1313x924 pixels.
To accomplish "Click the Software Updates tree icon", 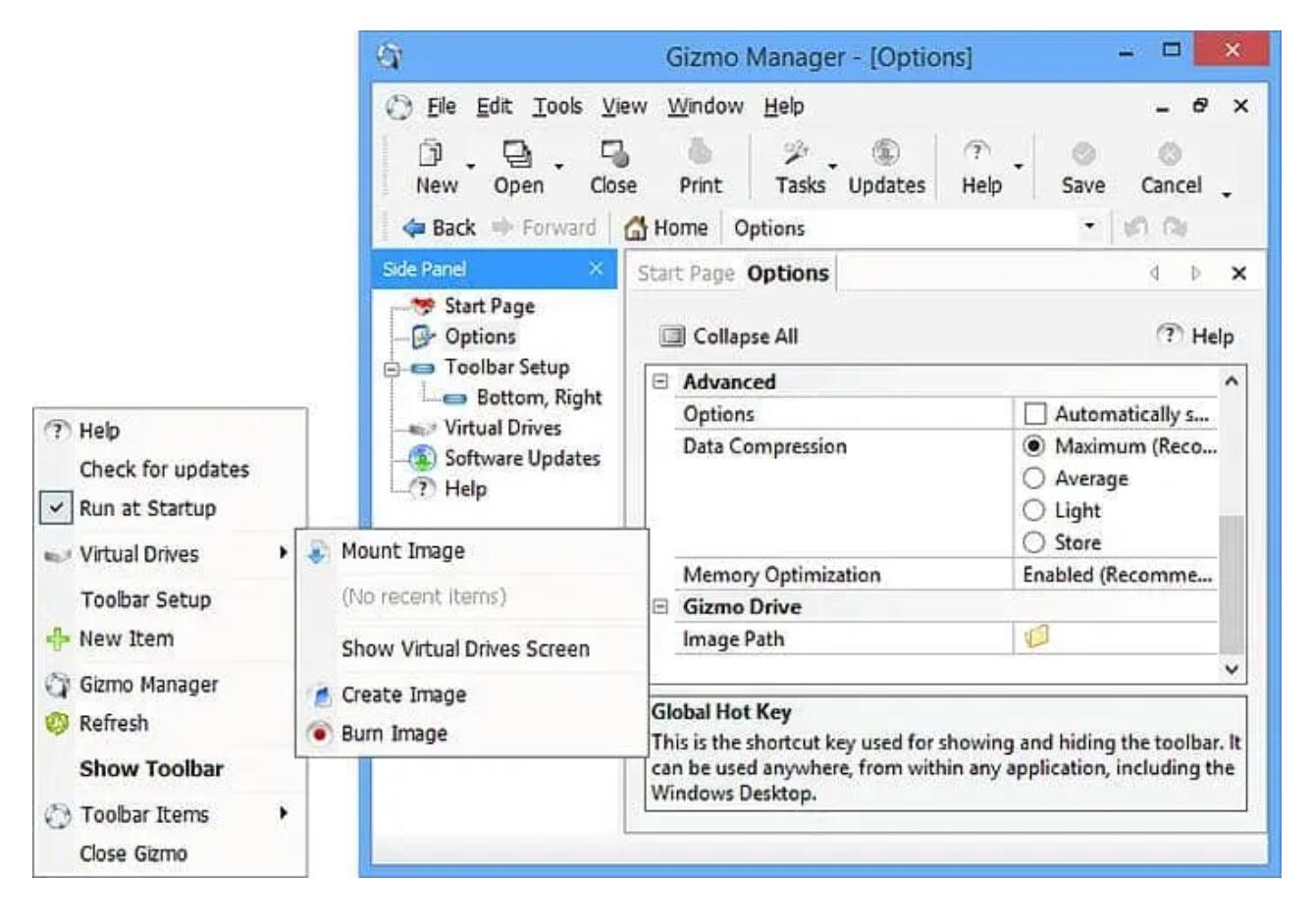I will tap(422, 458).
